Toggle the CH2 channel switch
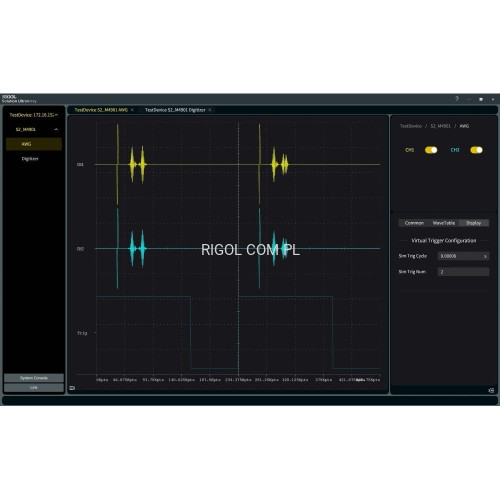 (x=476, y=150)
